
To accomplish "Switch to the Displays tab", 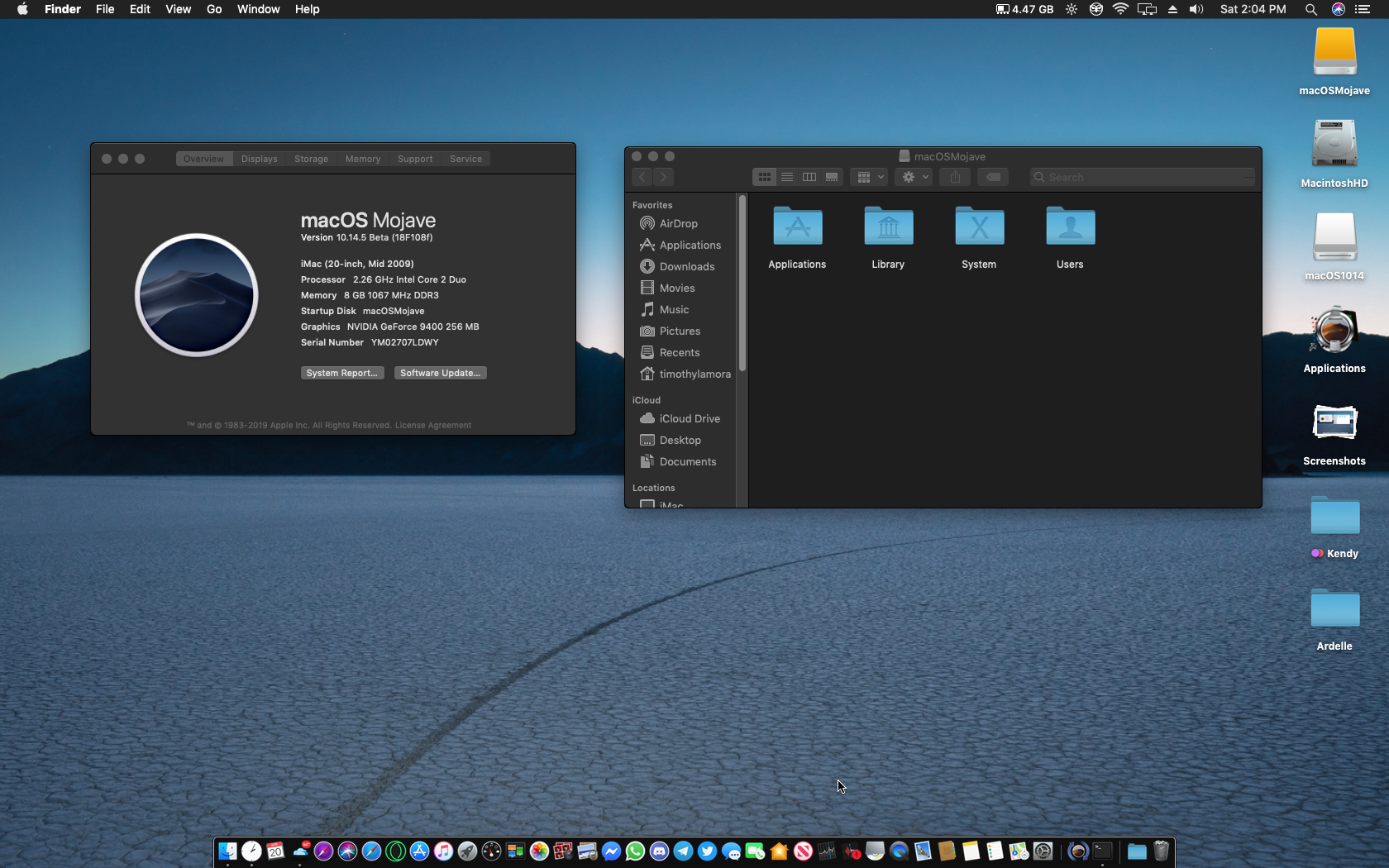I will tap(260, 159).
